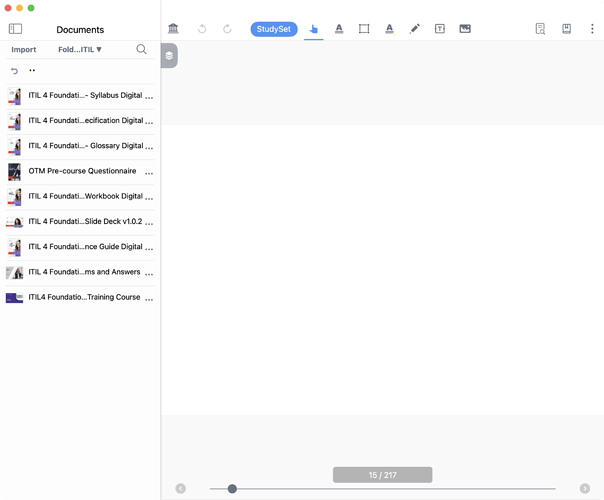Toggle the sidebar panel icon

[x=15, y=29]
